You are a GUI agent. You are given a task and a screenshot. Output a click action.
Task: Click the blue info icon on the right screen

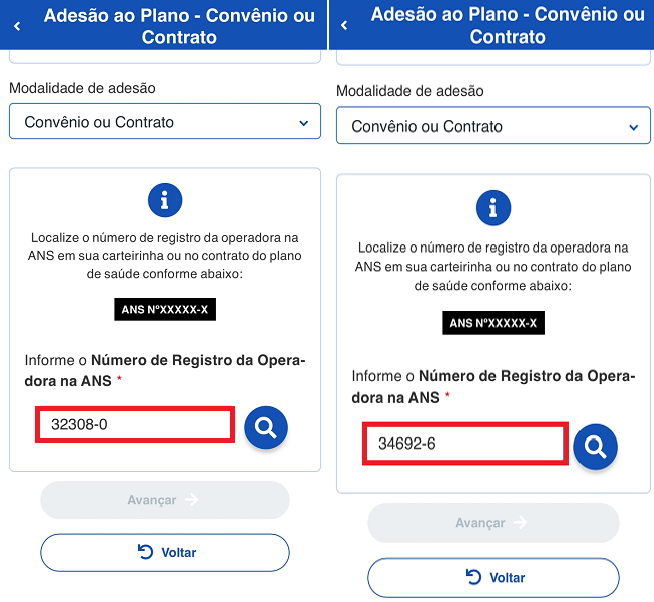(492, 207)
